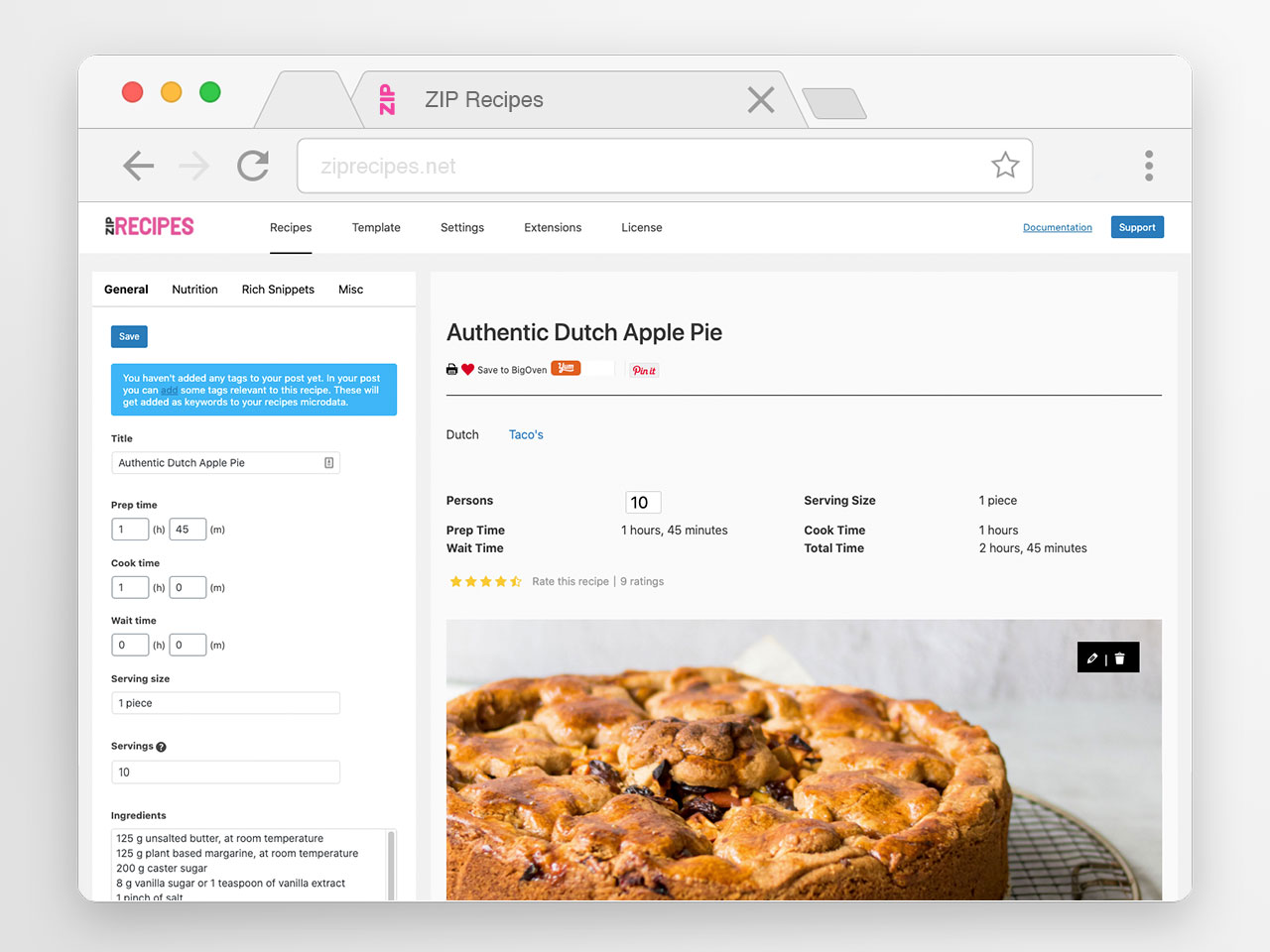Click the green maximize window button

(209, 92)
